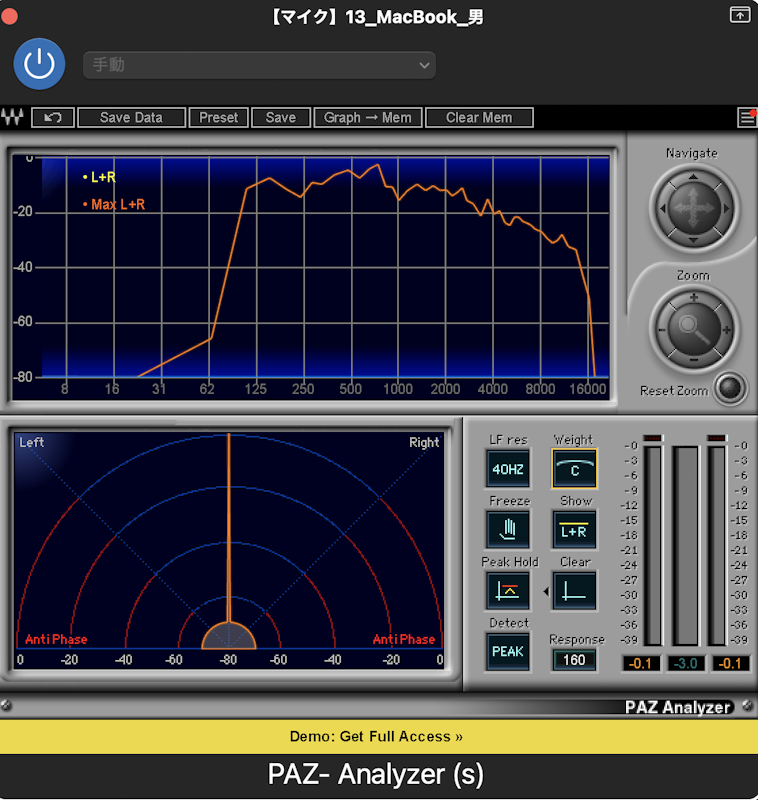
Task: Click the undo arrow button
Action: pyautogui.click(x=53, y=117)
